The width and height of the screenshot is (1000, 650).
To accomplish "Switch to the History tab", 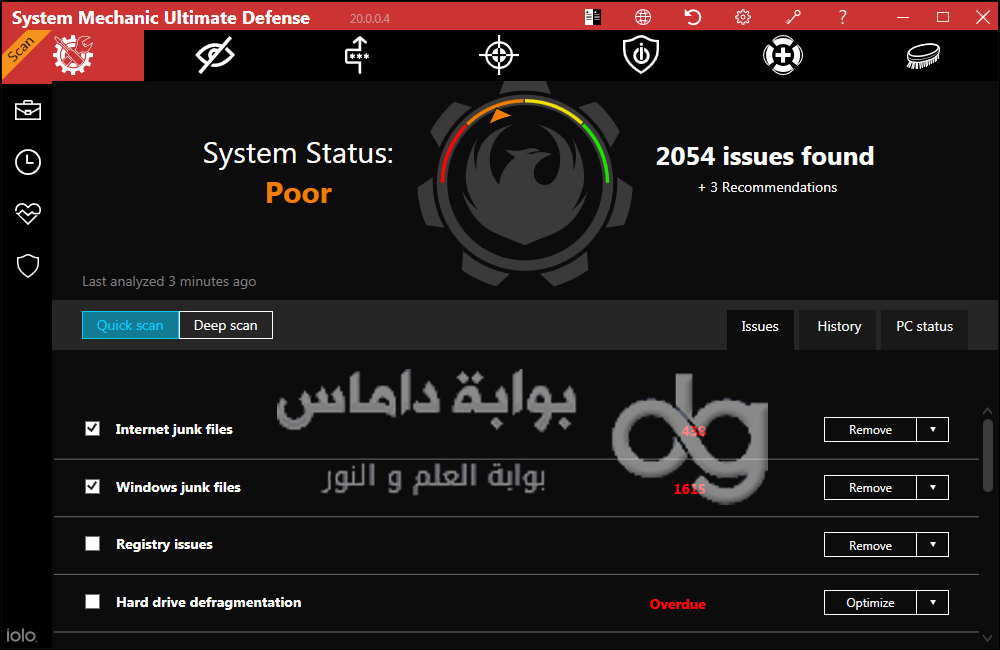I will coord(839,327).
